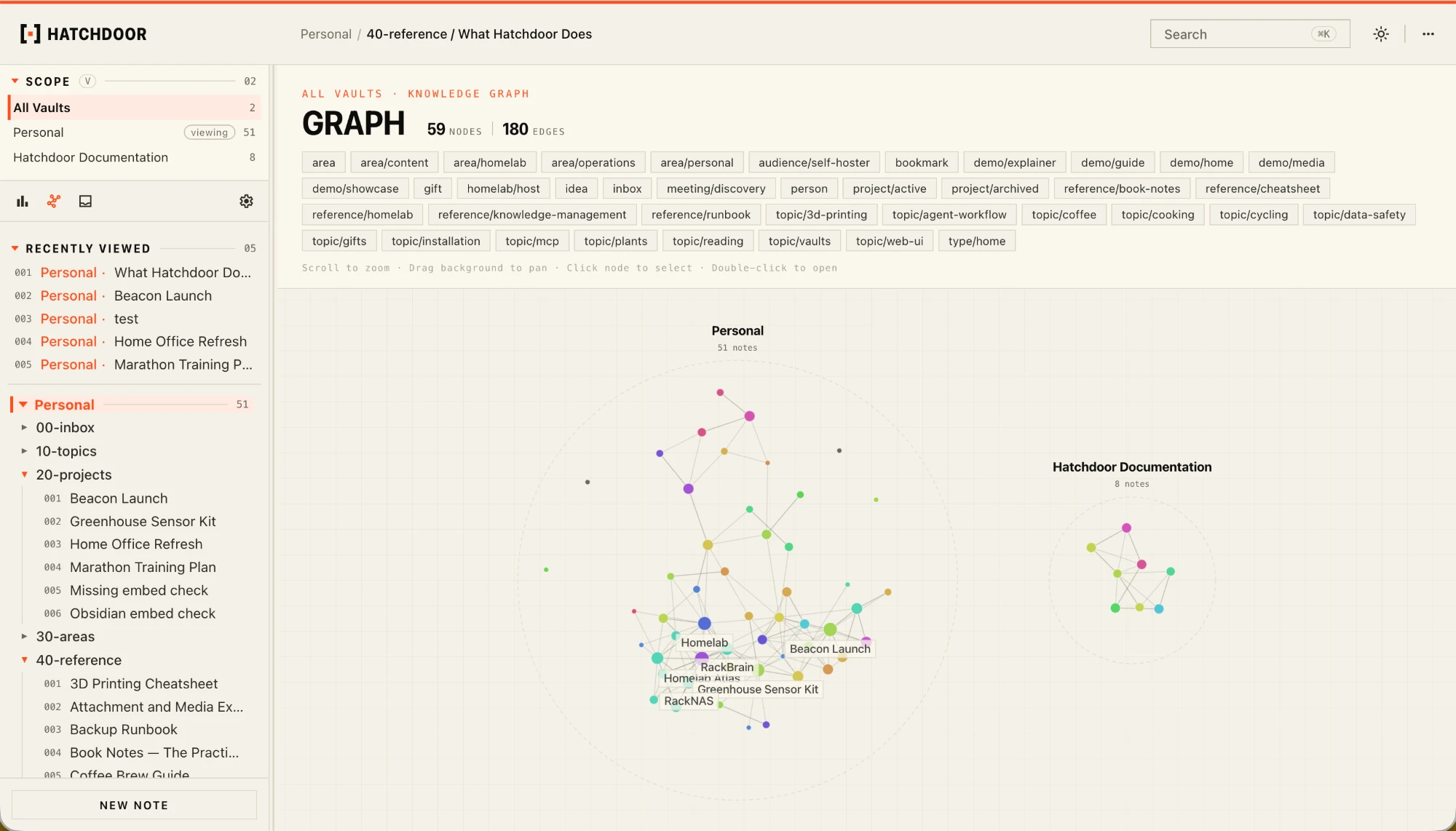Open the bar chart stats view icon
This screenshot has width=1456, height=831.
pyautogui.click(x=23, y=202)
